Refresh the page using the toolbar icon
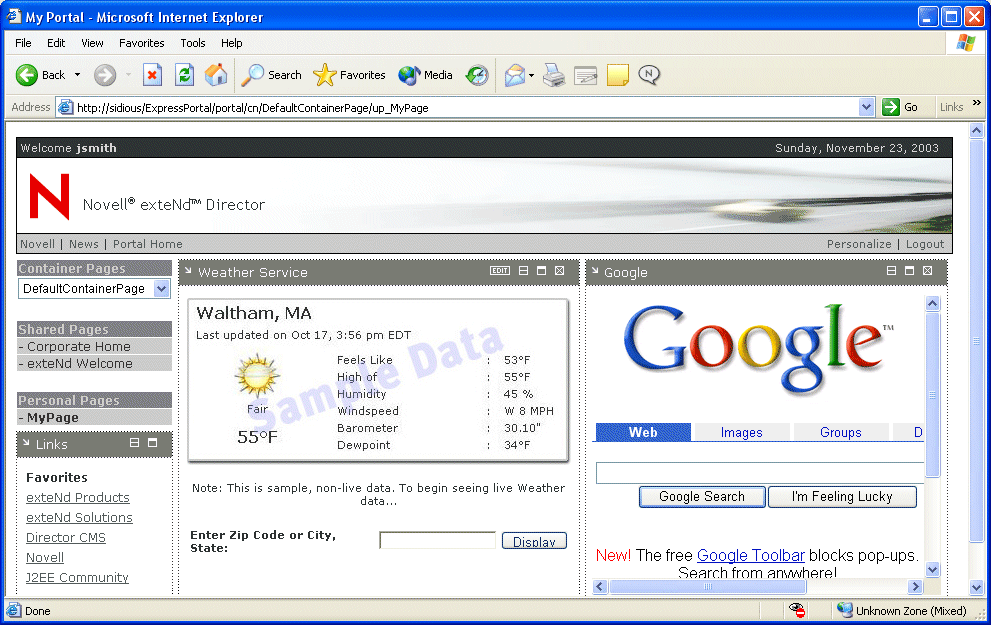 pyautogui.click(x=185, y=75)
